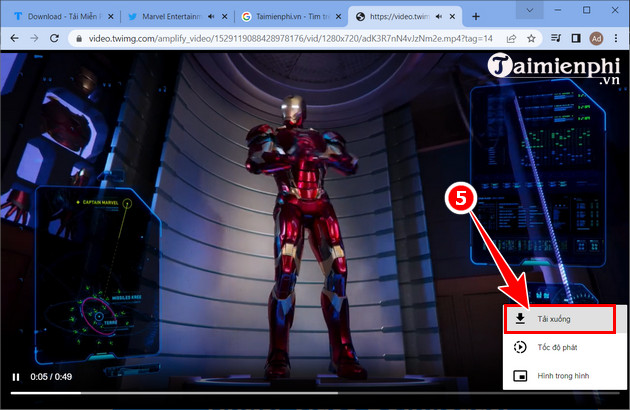Expand the tab search dropdown
Image resolution: width=630 pixels, height=410 pixels.
pyautogui.click(x=530, y=10)
